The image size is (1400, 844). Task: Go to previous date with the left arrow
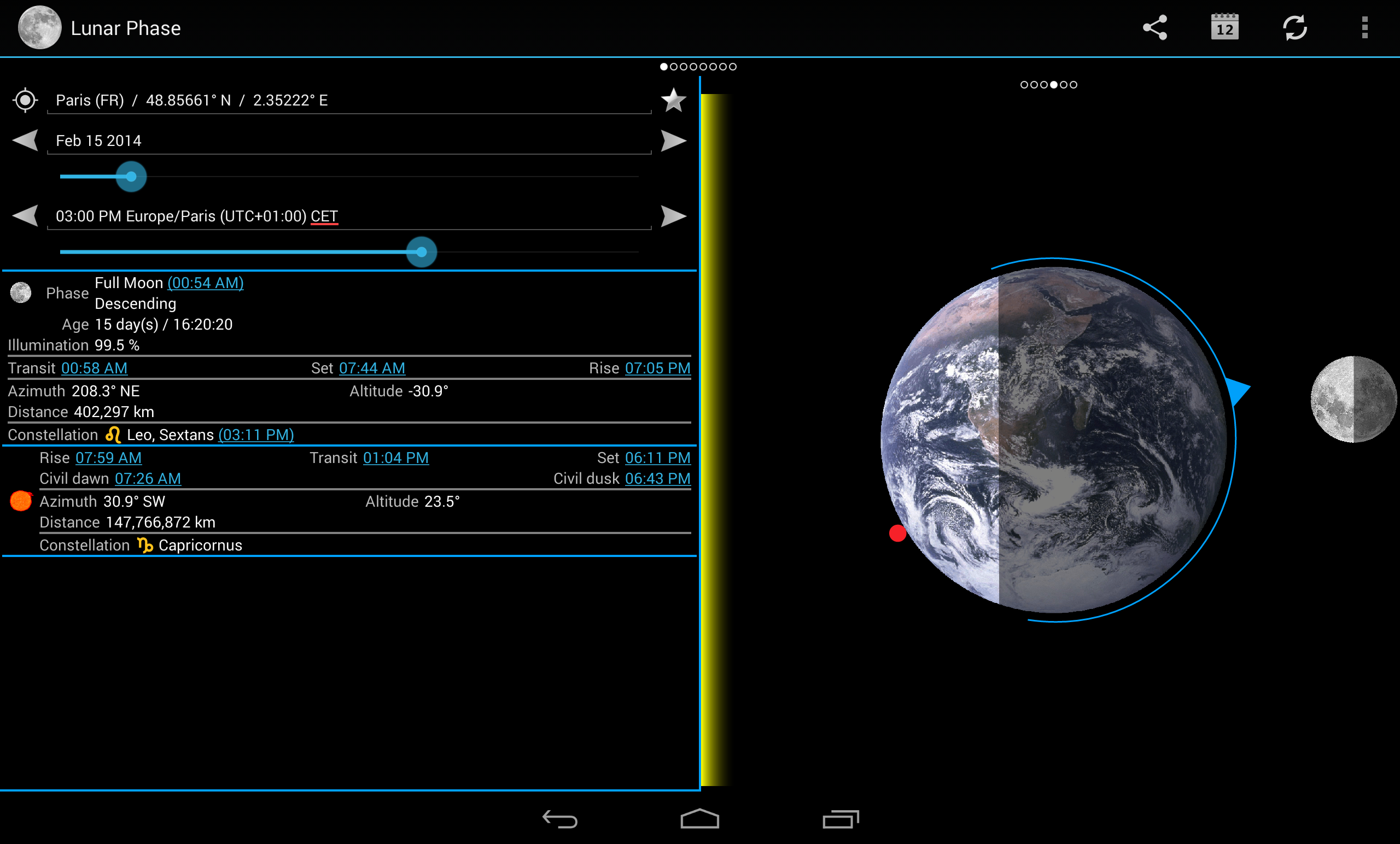[26, 140]
